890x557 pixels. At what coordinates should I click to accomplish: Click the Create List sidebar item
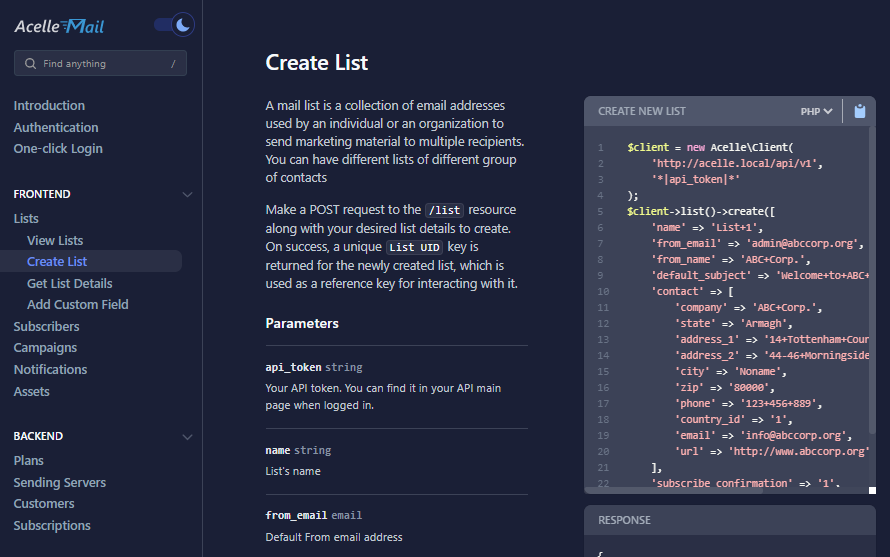pyautogui.click(x=57, y=262)
